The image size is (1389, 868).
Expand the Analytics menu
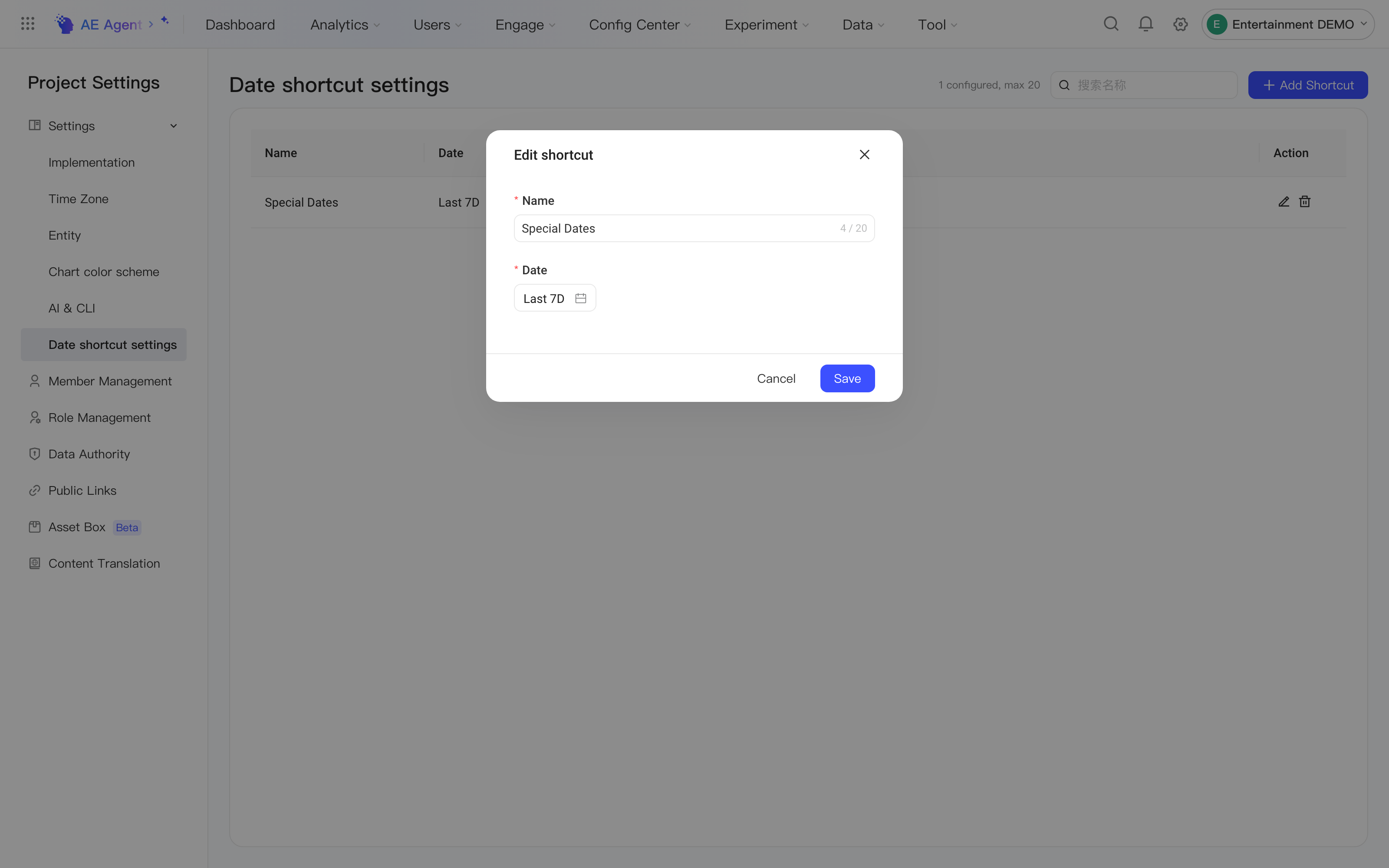click(345, 25)
